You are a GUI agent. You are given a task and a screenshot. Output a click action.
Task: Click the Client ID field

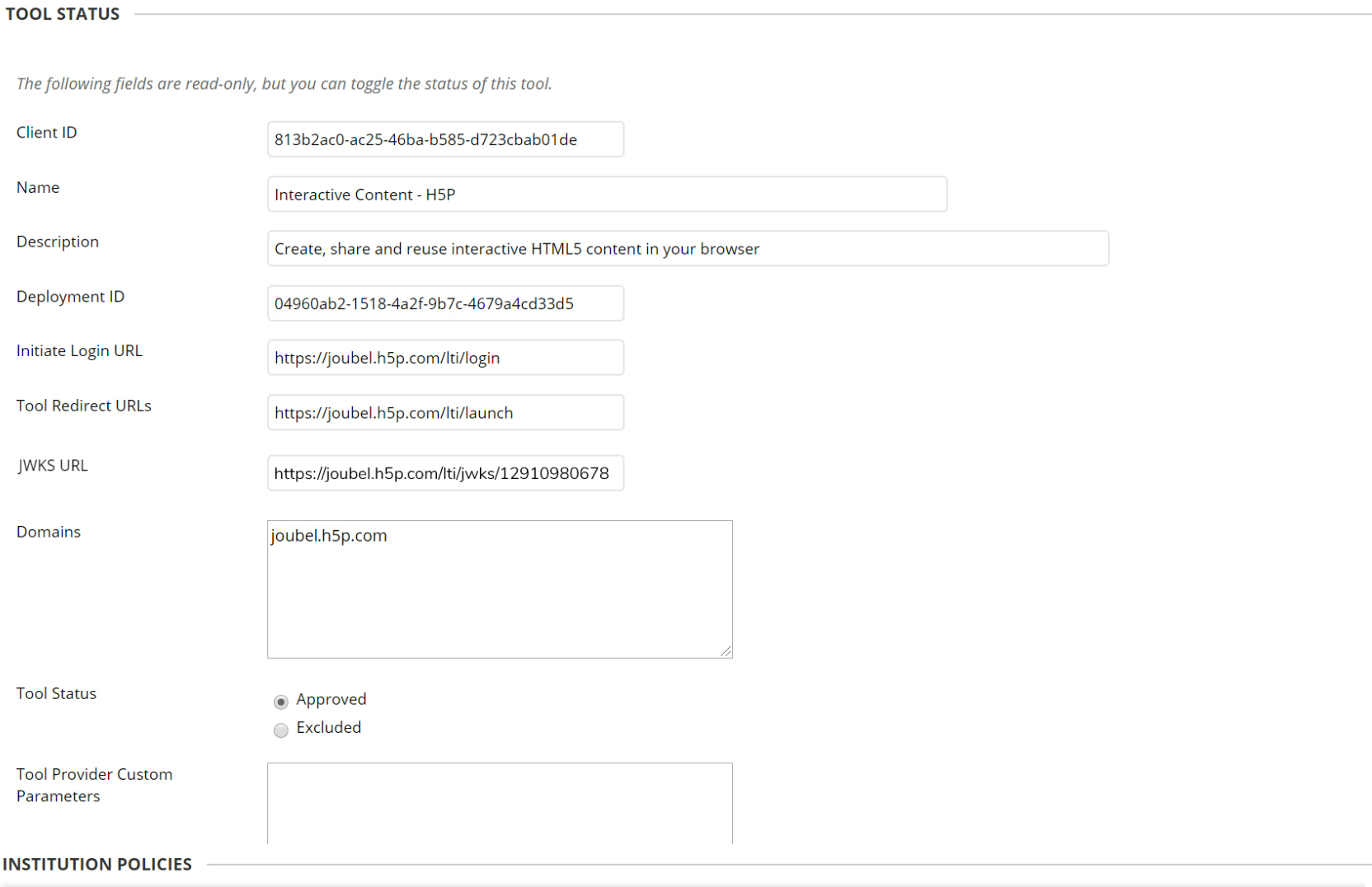click(445, 138)
